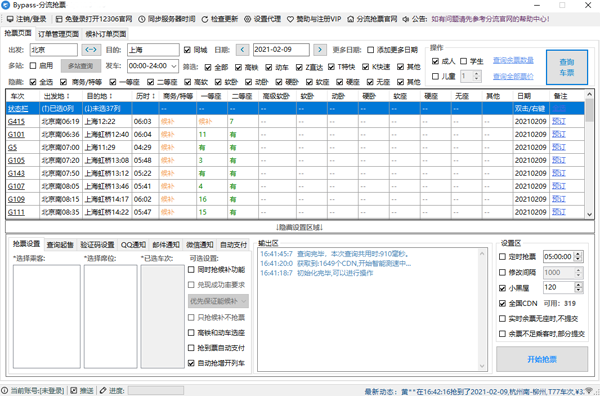Click the 多站查询 button
Screen dimensions: 600x396
81,66
